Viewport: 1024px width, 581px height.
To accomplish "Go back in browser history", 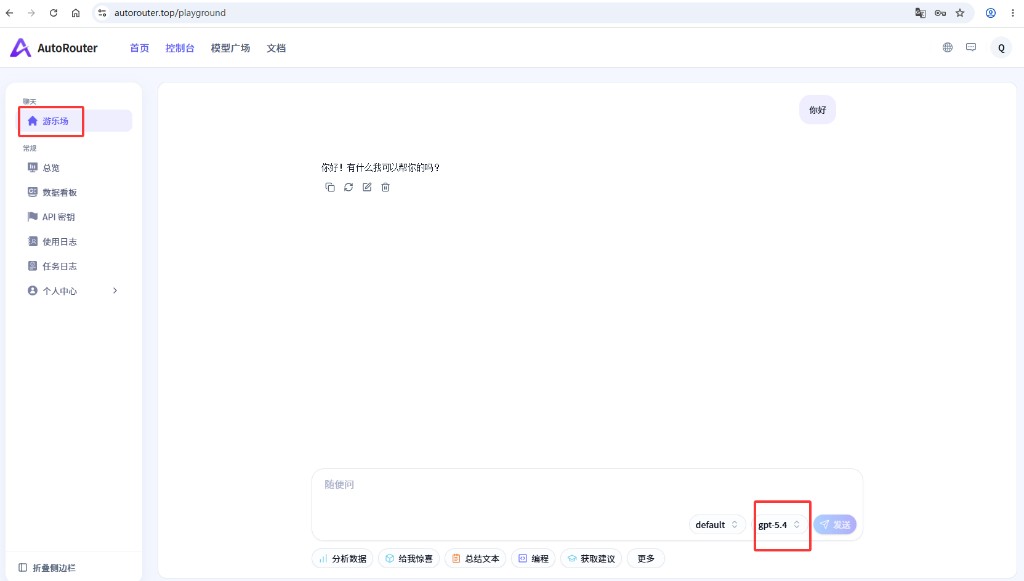I will (x=10, y=13).
